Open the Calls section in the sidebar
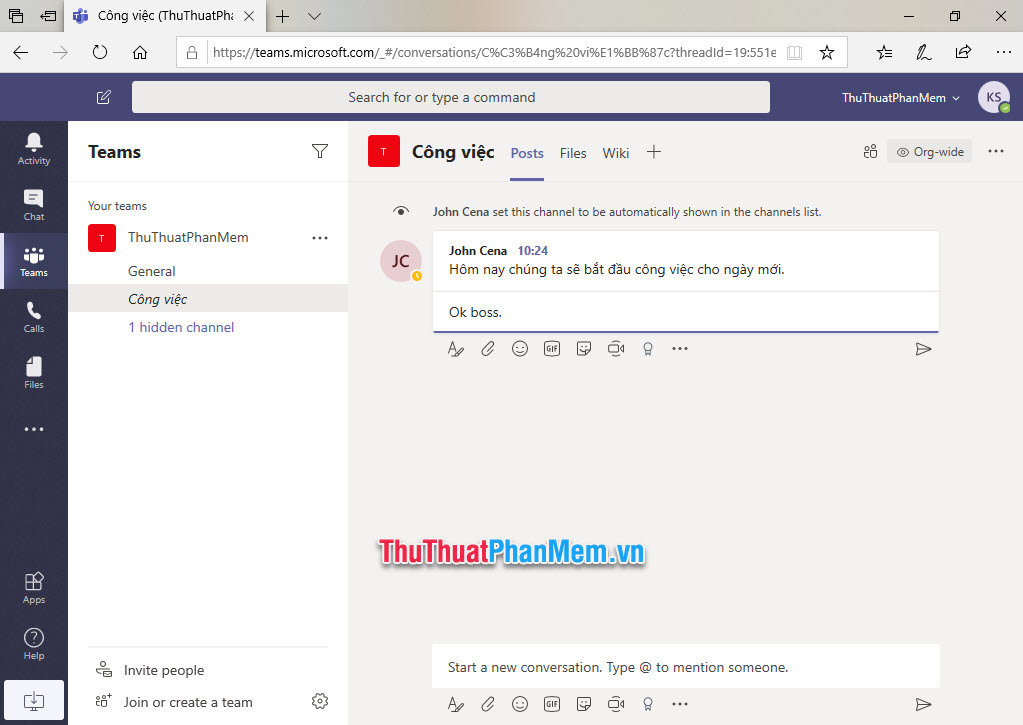Viewport: 1023px width, 725px height. [33, 317]
